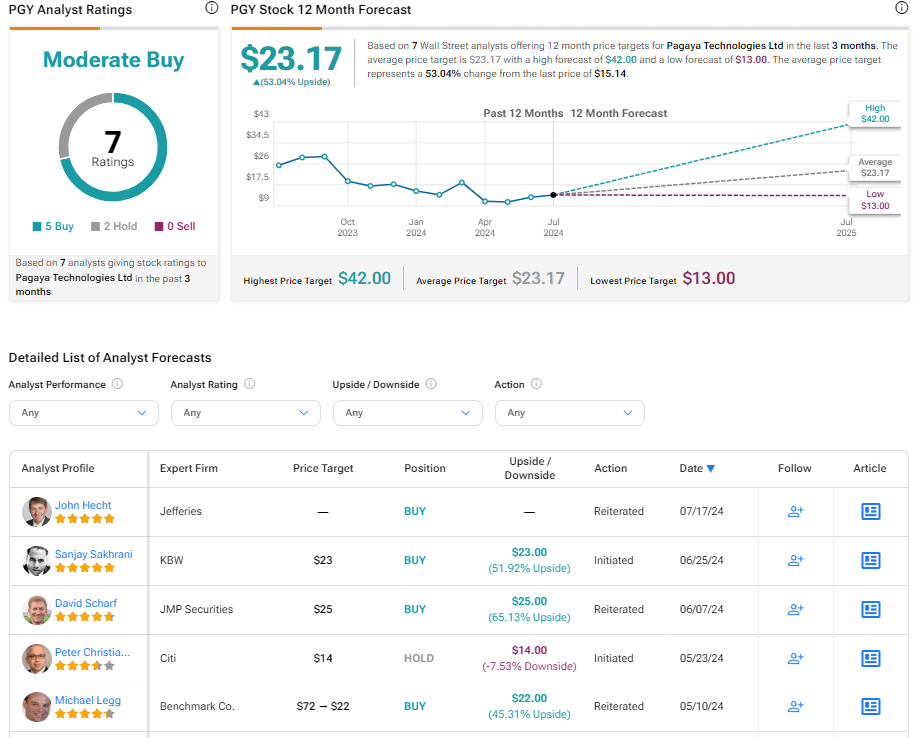Follow analyst Peter Christiansen icon

tap(795, 659)
